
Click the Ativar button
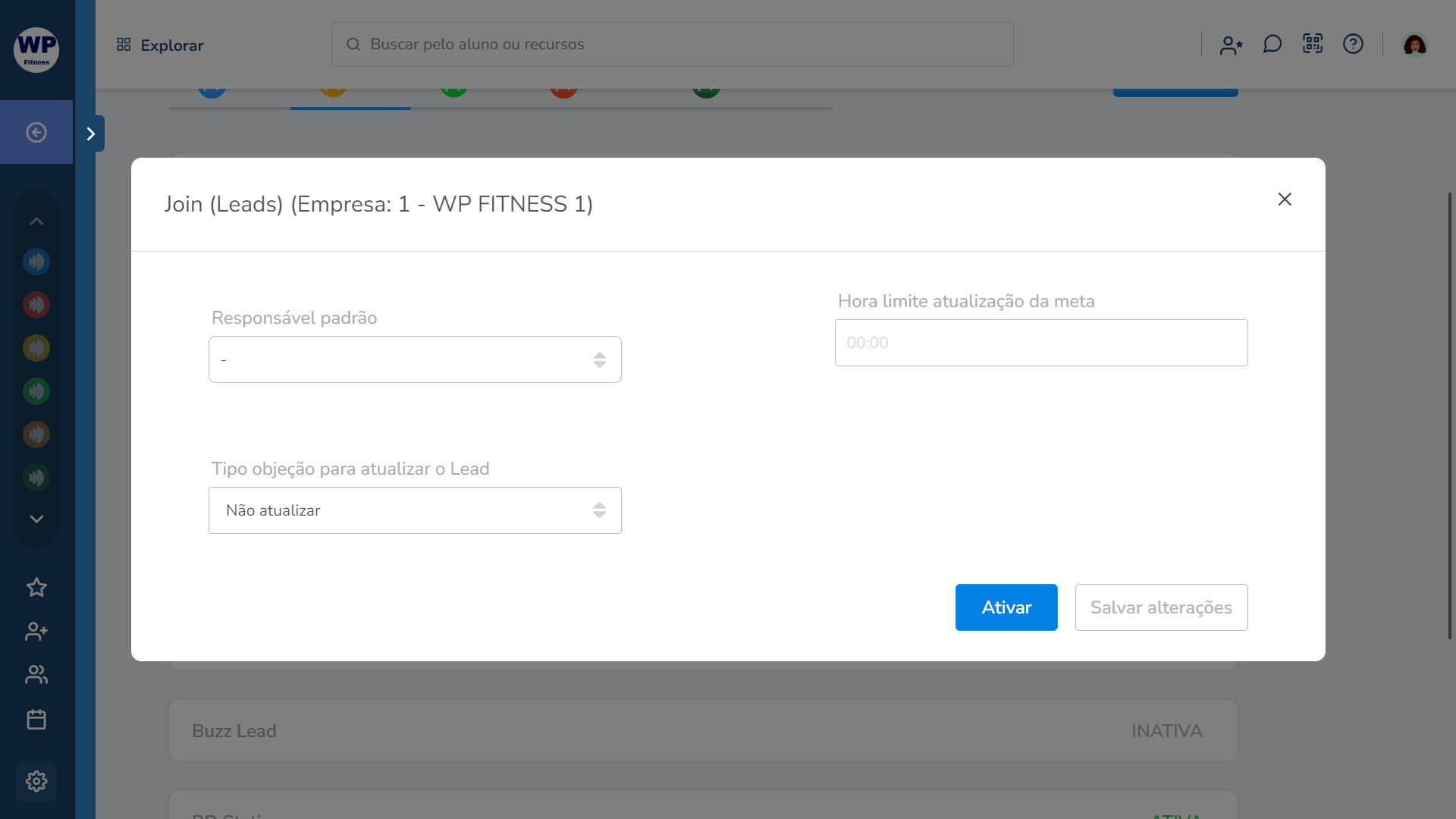tap(1006, 607)
